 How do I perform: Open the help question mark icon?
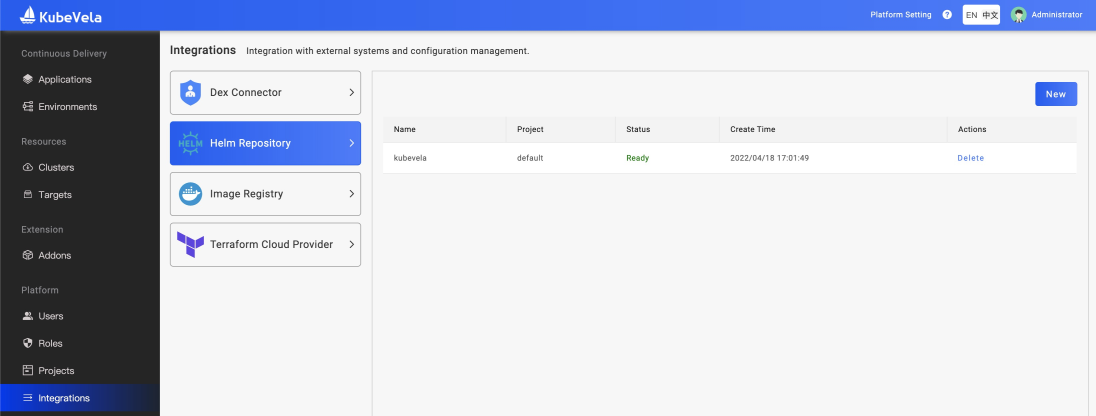coord(947,15)
